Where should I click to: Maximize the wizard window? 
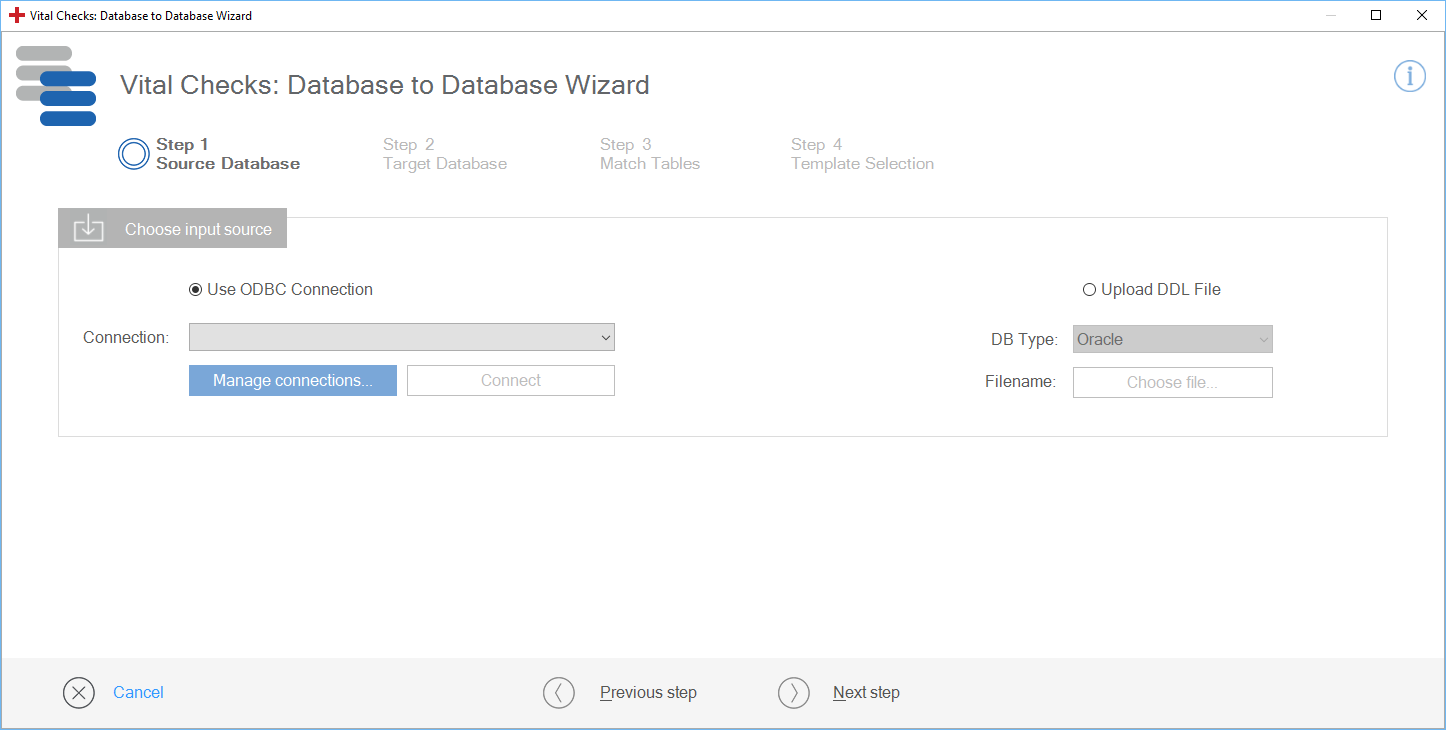[x=1376, y=15]
